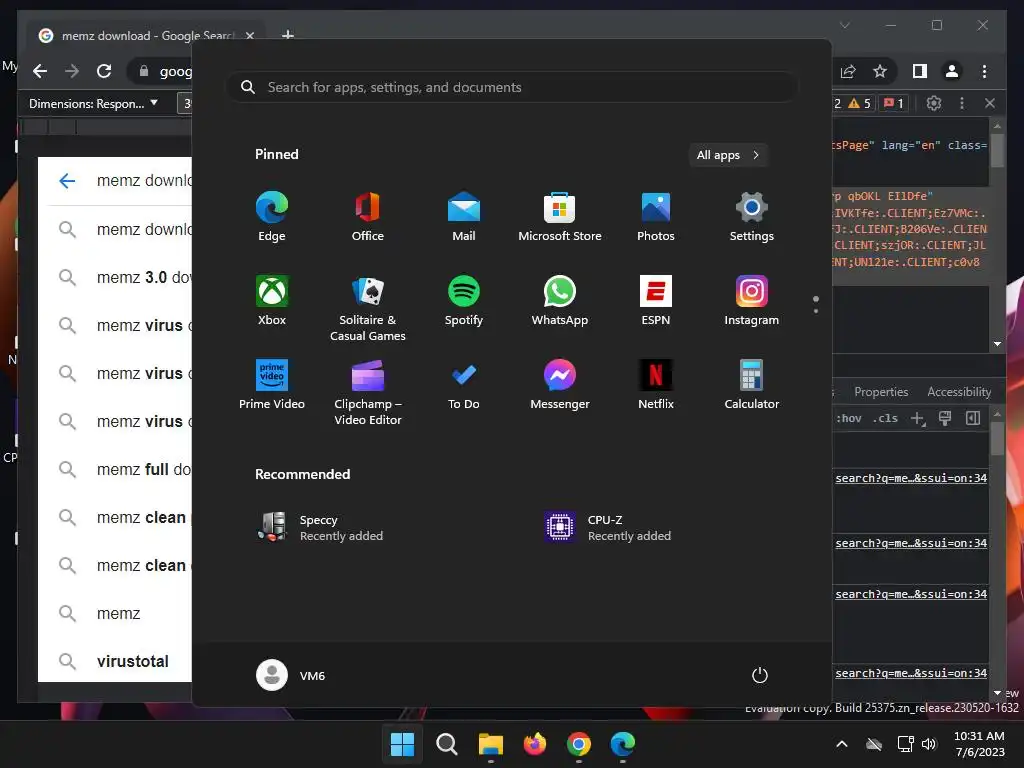Viewport: 1024px width, 768px height.
Task: Select the 'memz full' search suggestion
Action: (x=121, y=470)
